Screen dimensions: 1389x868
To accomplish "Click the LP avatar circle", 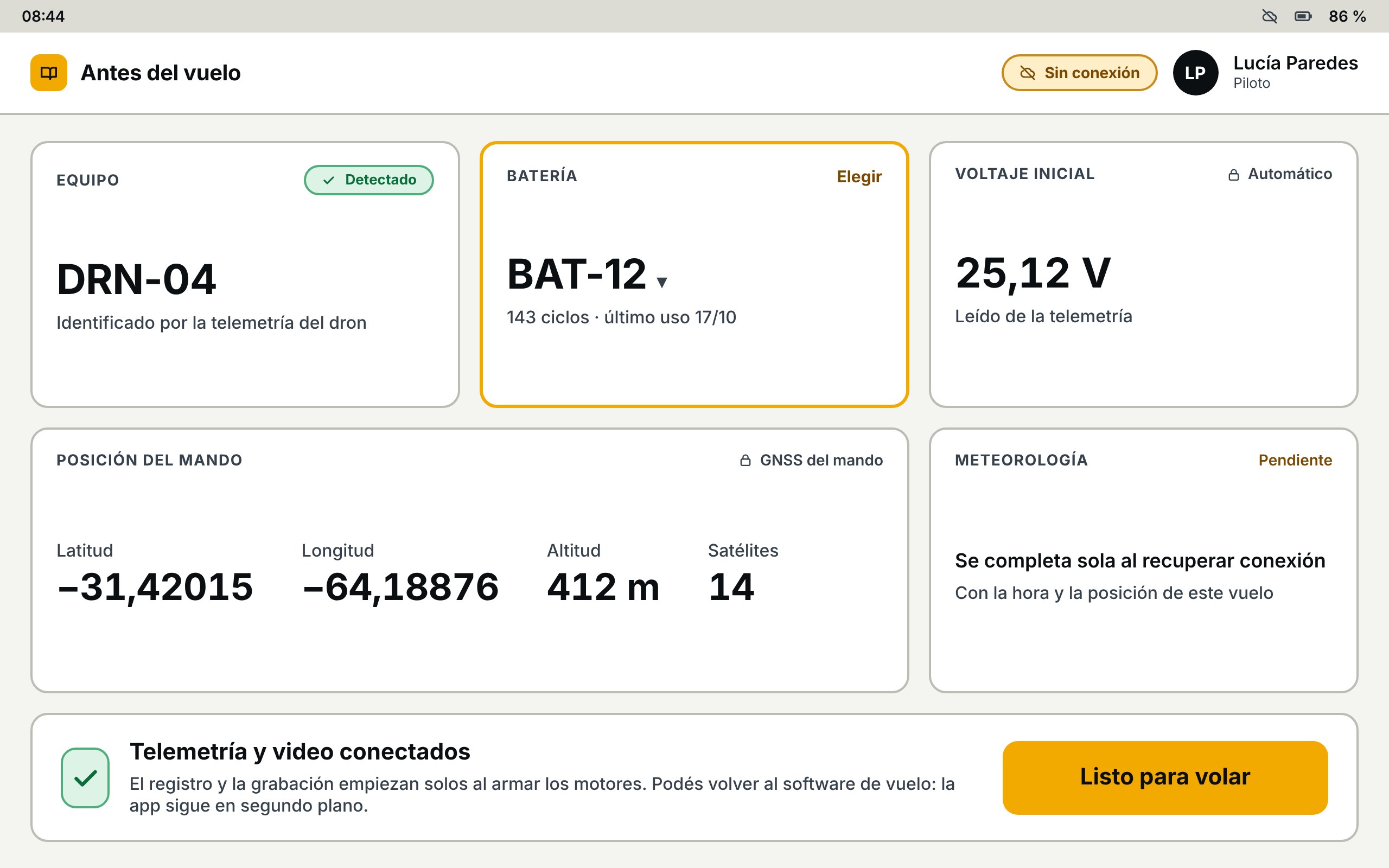I will (x=1195, y=73).
